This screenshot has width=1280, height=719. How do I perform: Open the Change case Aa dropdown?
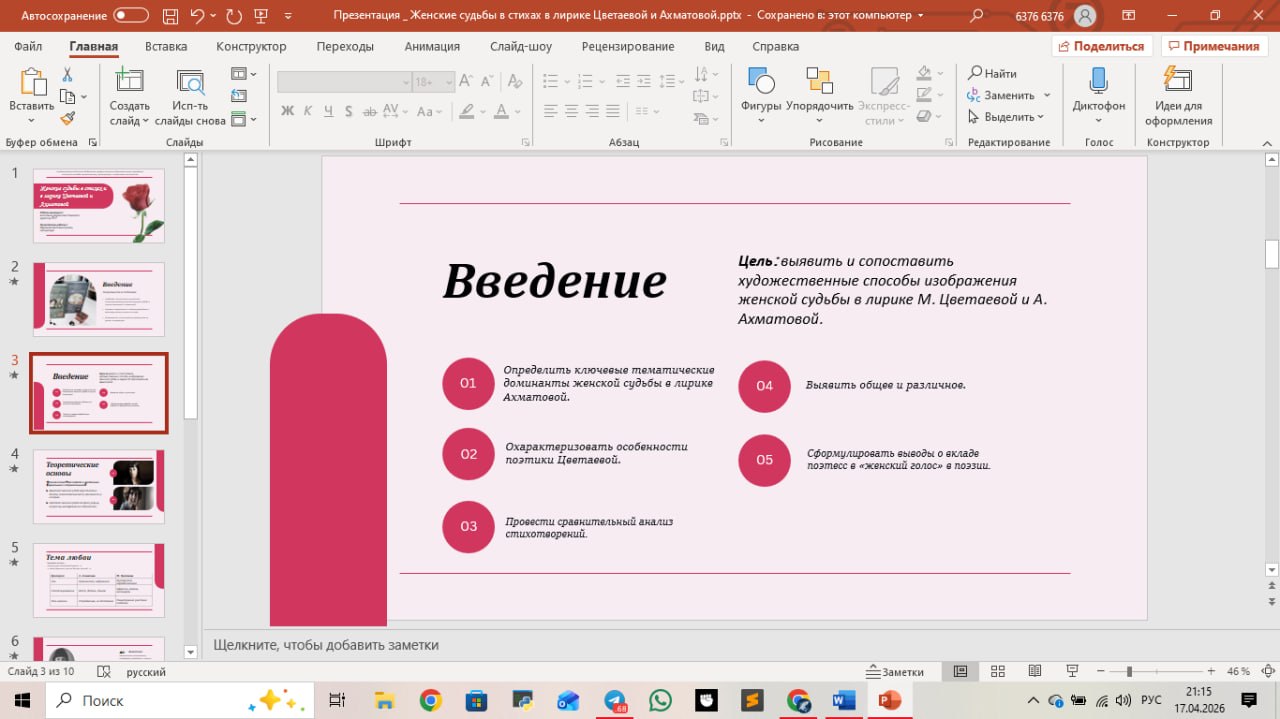[431, 111]
